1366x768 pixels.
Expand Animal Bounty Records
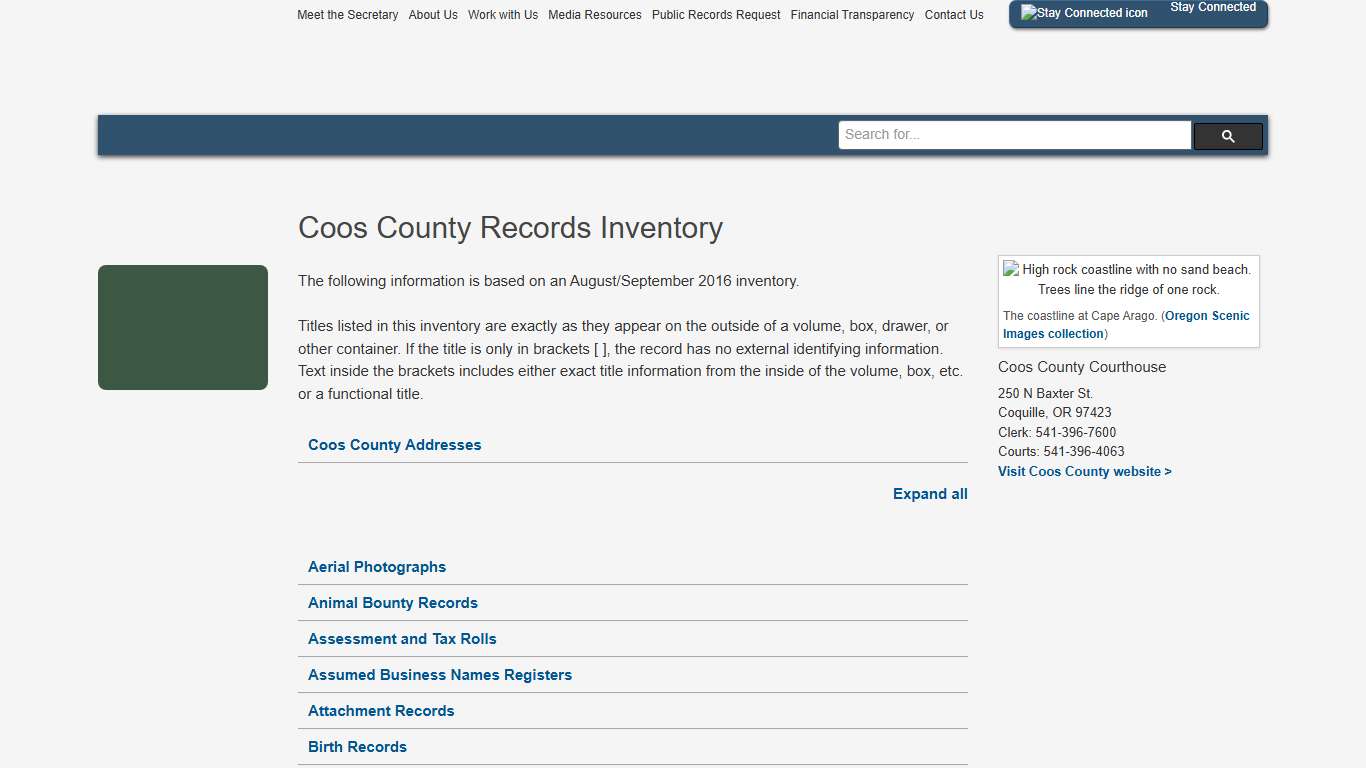(393, 603)
